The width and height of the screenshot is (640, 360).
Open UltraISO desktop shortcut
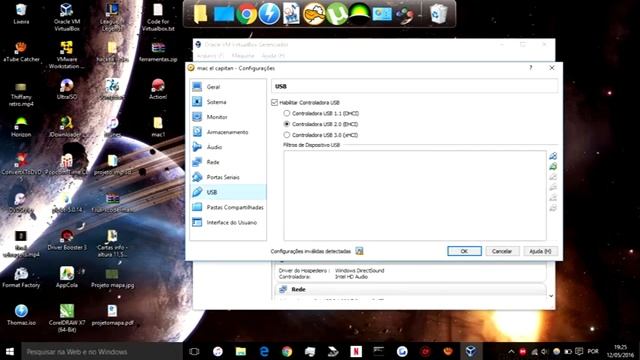67,89
